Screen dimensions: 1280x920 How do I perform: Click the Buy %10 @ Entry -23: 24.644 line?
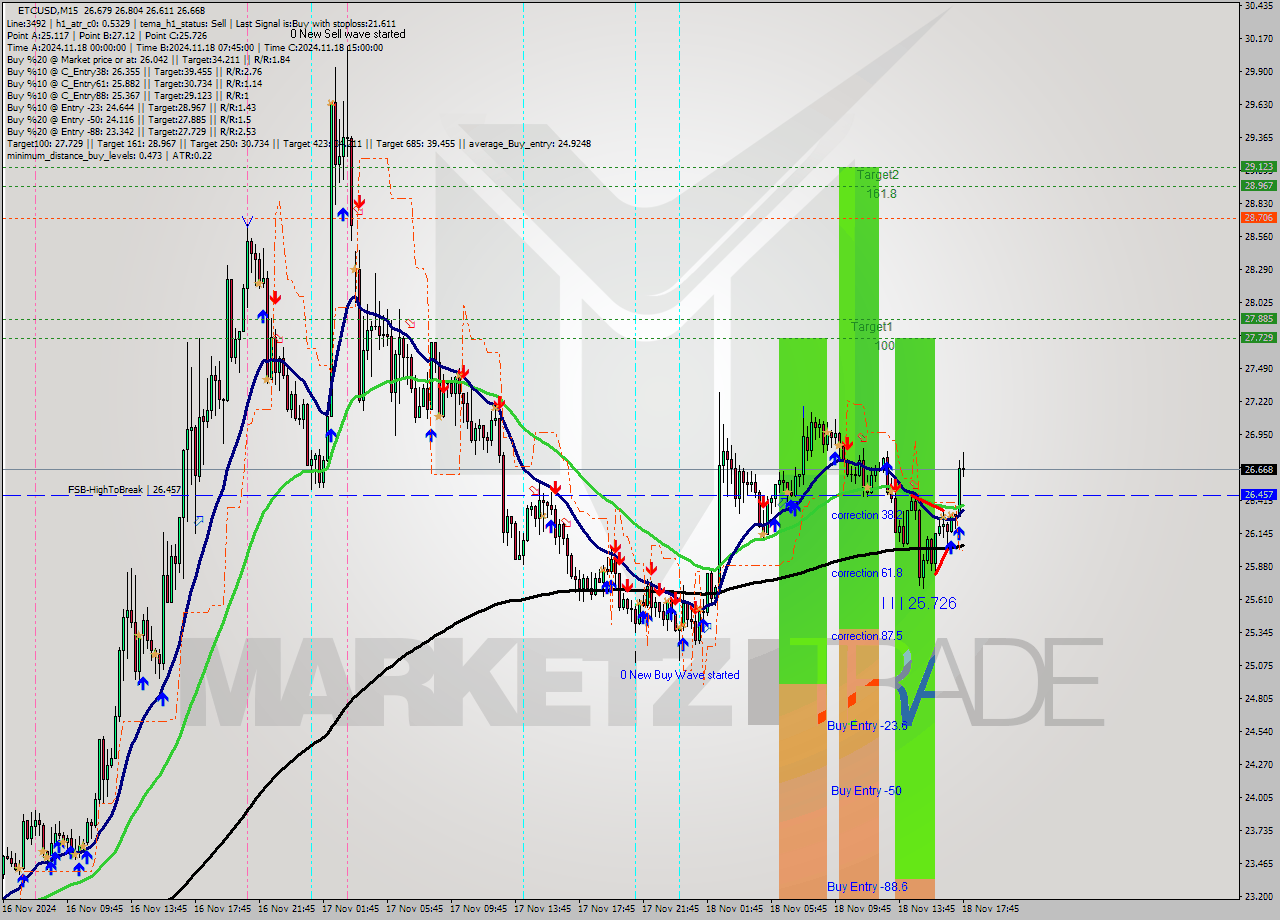(x=131, y=107)
